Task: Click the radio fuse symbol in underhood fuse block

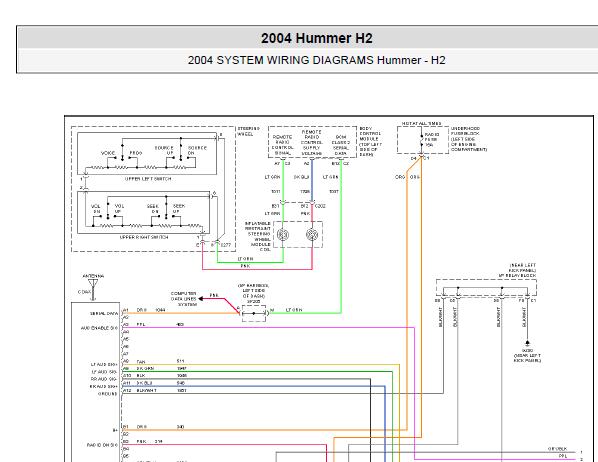Action: [x=422, y=140]
